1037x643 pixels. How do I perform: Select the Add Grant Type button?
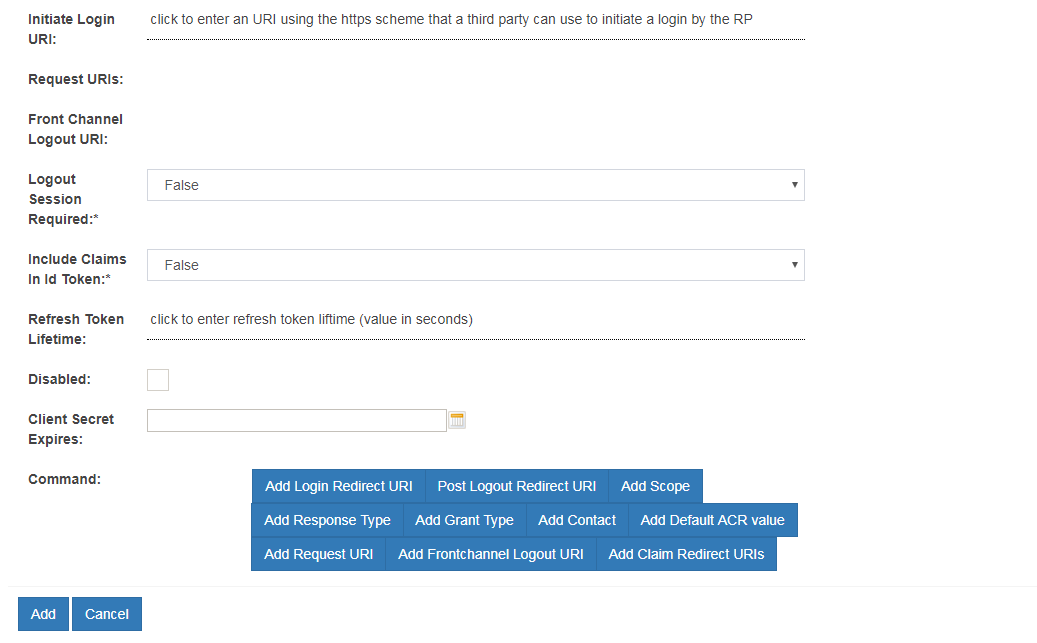click(x=464, y=521)
